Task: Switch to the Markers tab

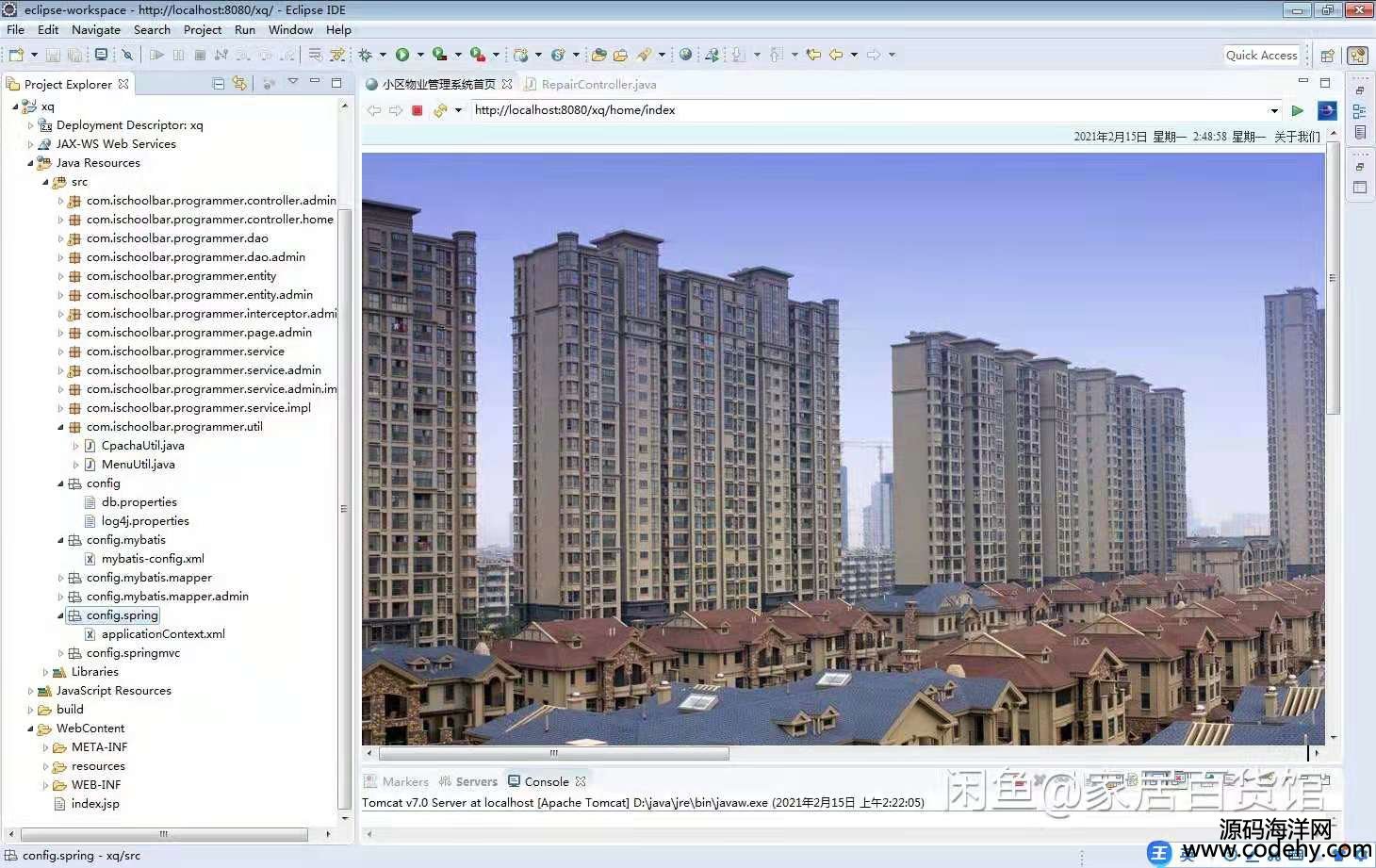Action: pos(397,781)
